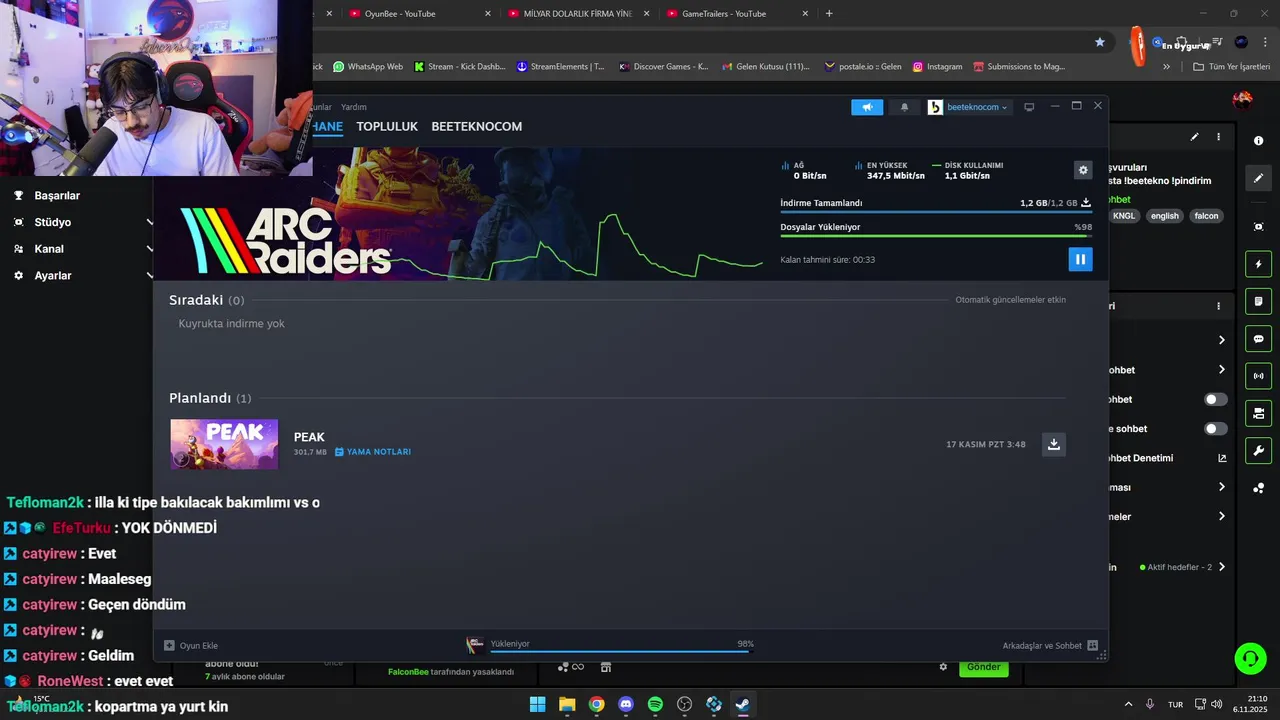Open Steam download settings gear
This screenshot has height=720, width=1280.
pos(1083,170)
